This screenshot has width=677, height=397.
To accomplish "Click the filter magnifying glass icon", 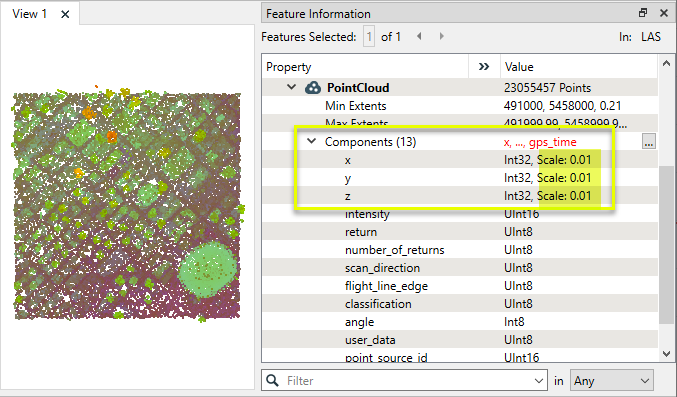I will (x=272, y=380).
